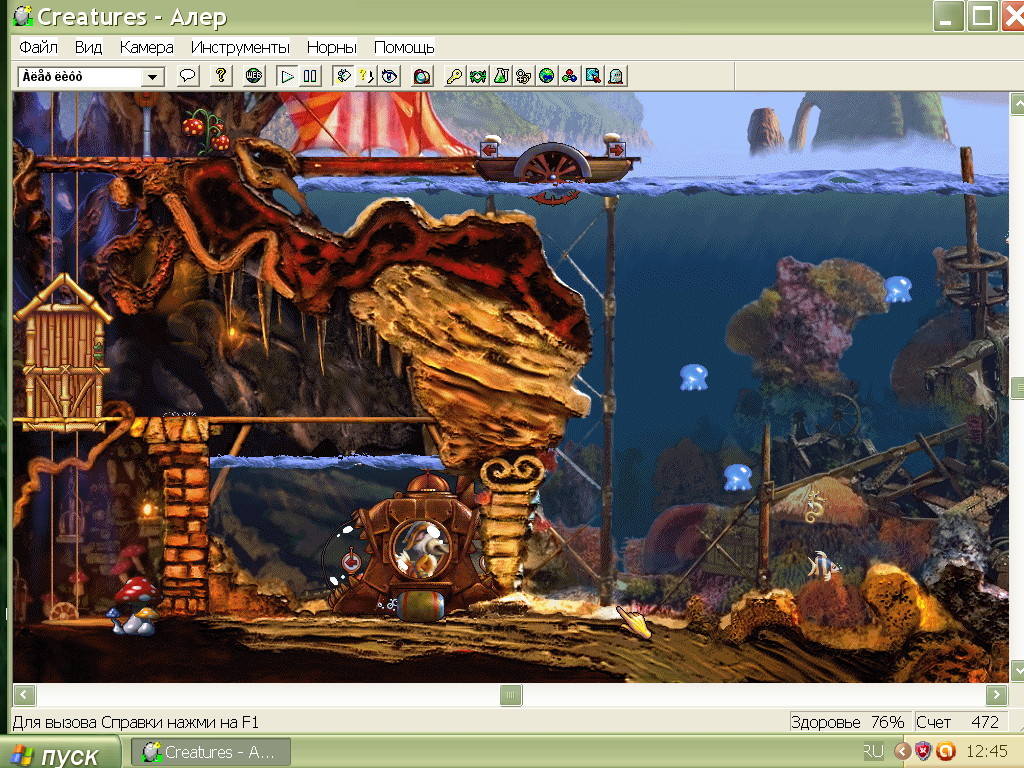
Task: Open the Инструменты menu
Action: [240, 47]
